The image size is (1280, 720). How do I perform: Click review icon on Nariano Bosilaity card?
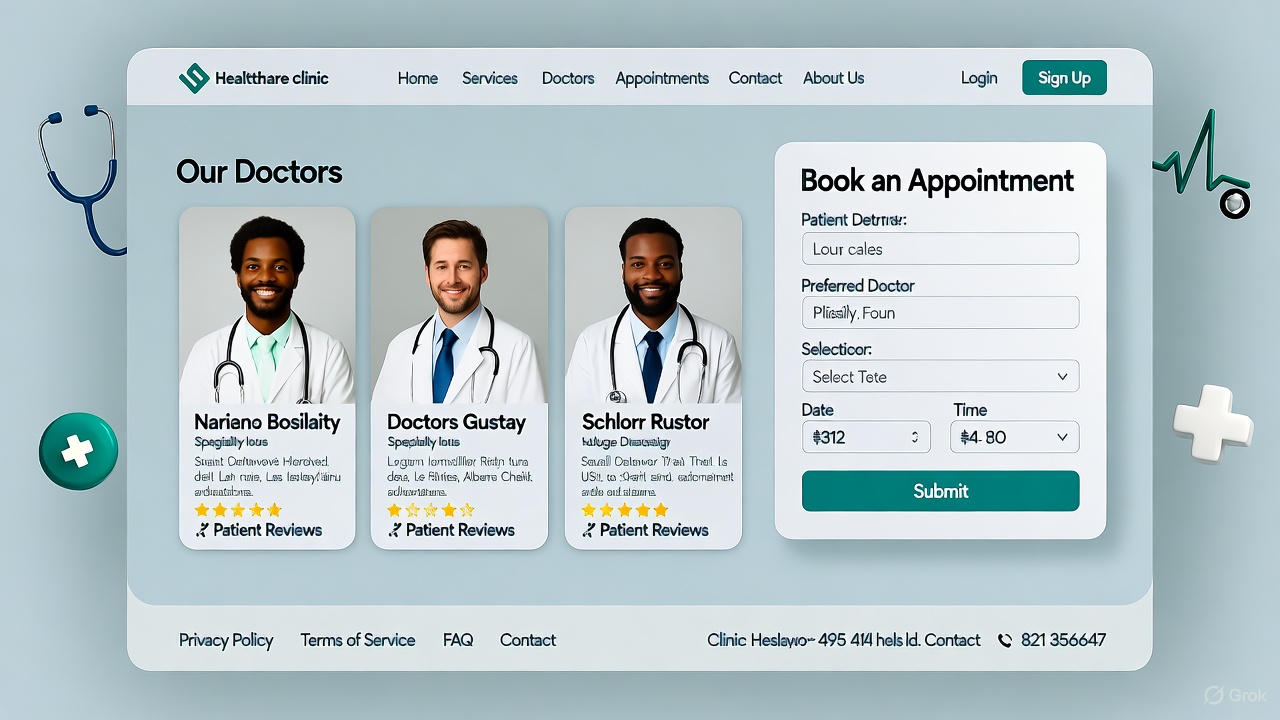pos(202,530)
